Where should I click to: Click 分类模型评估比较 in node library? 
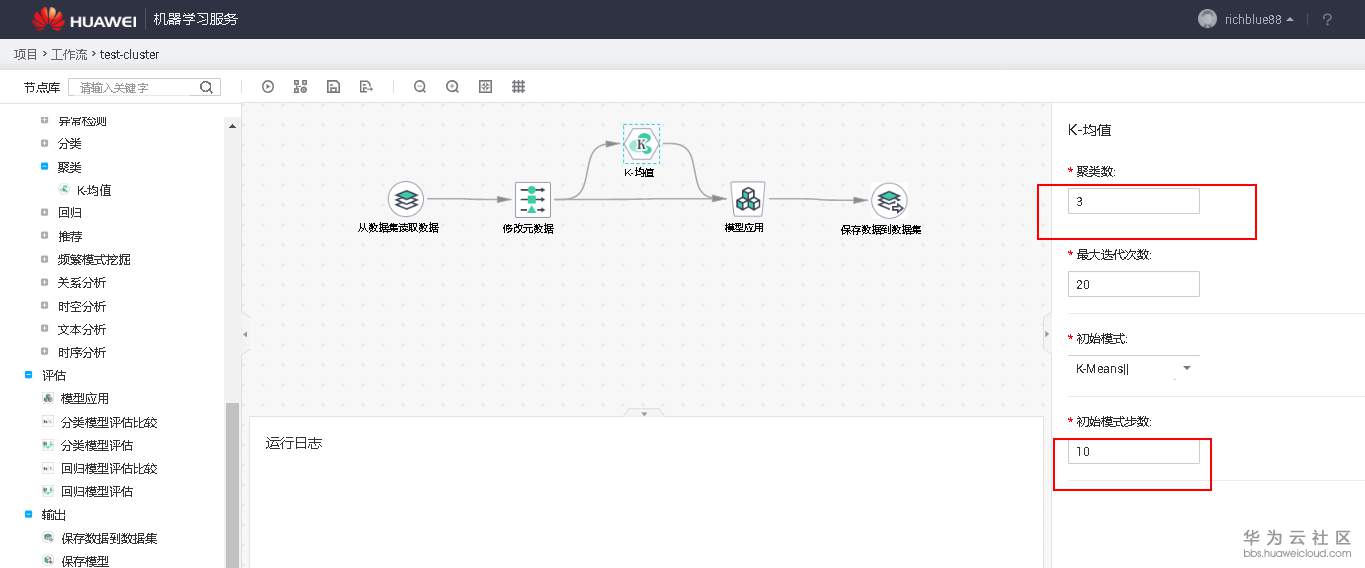click(x=109, y=422)
